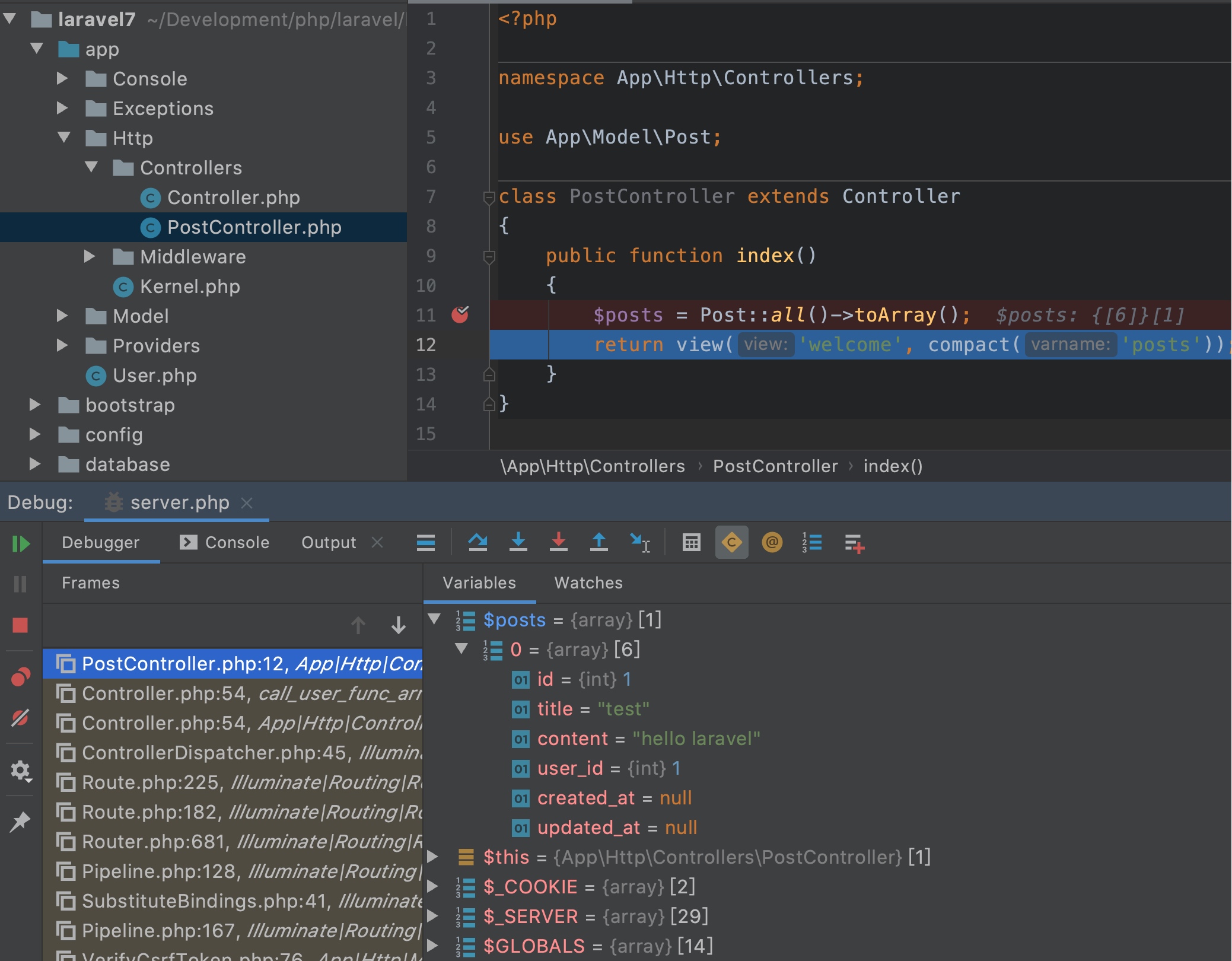Screen dimensions: 1232x961
Task: Collapse the laravel7 project root
Action: (9, 19)
